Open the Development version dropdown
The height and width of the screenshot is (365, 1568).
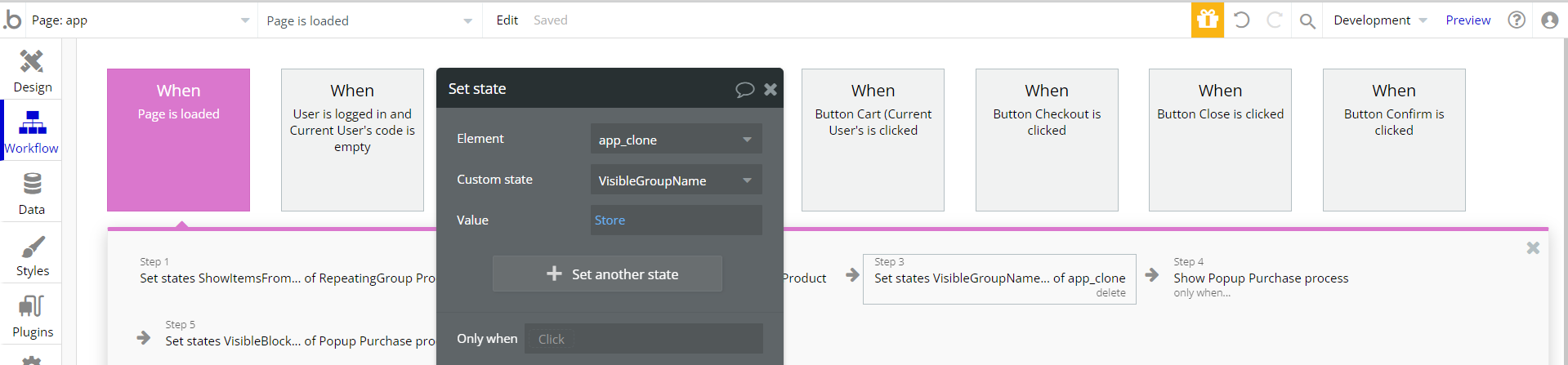[1380, 20]
